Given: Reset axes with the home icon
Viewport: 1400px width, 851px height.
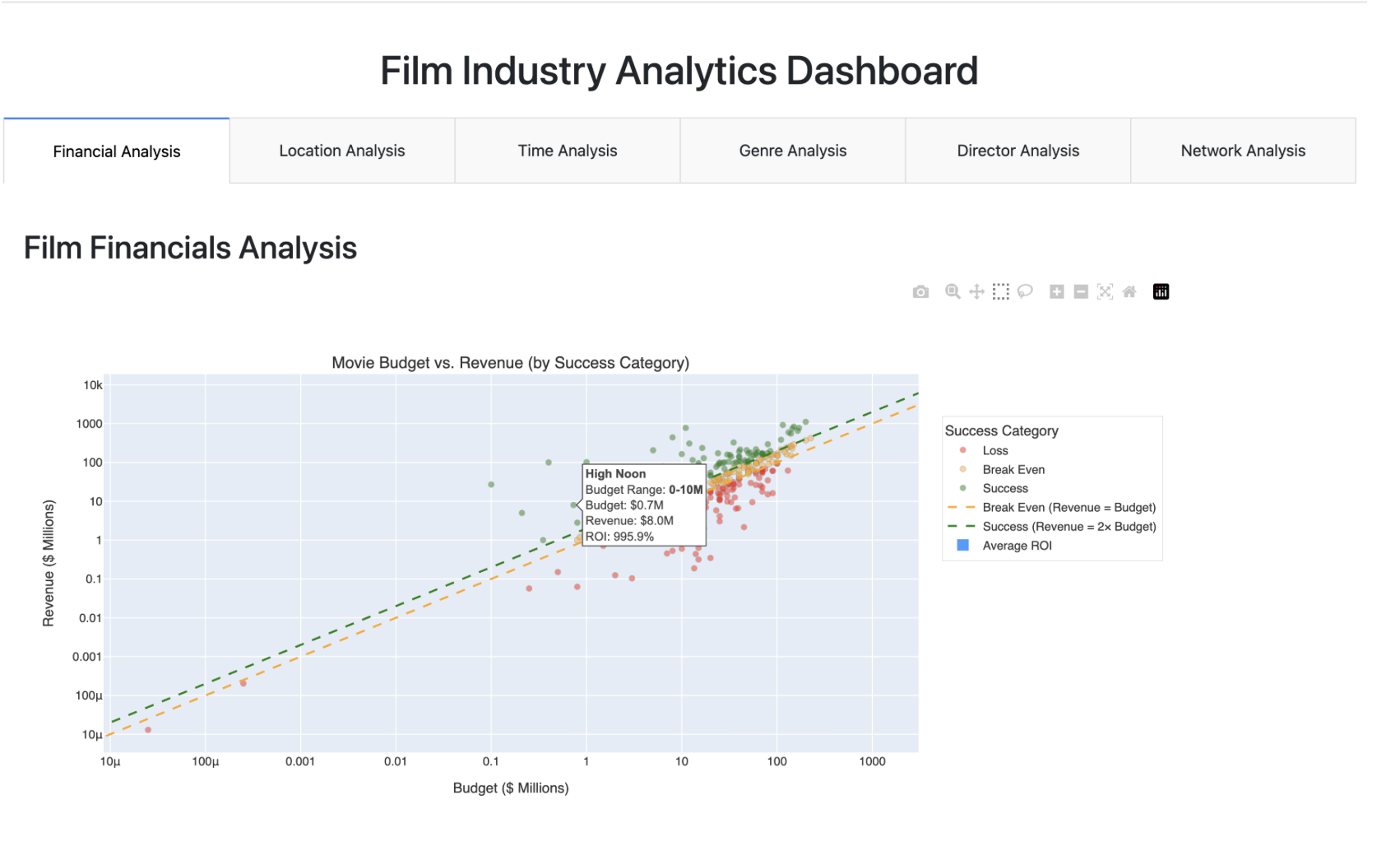Looking at the screenshot, I should 1130,291.
